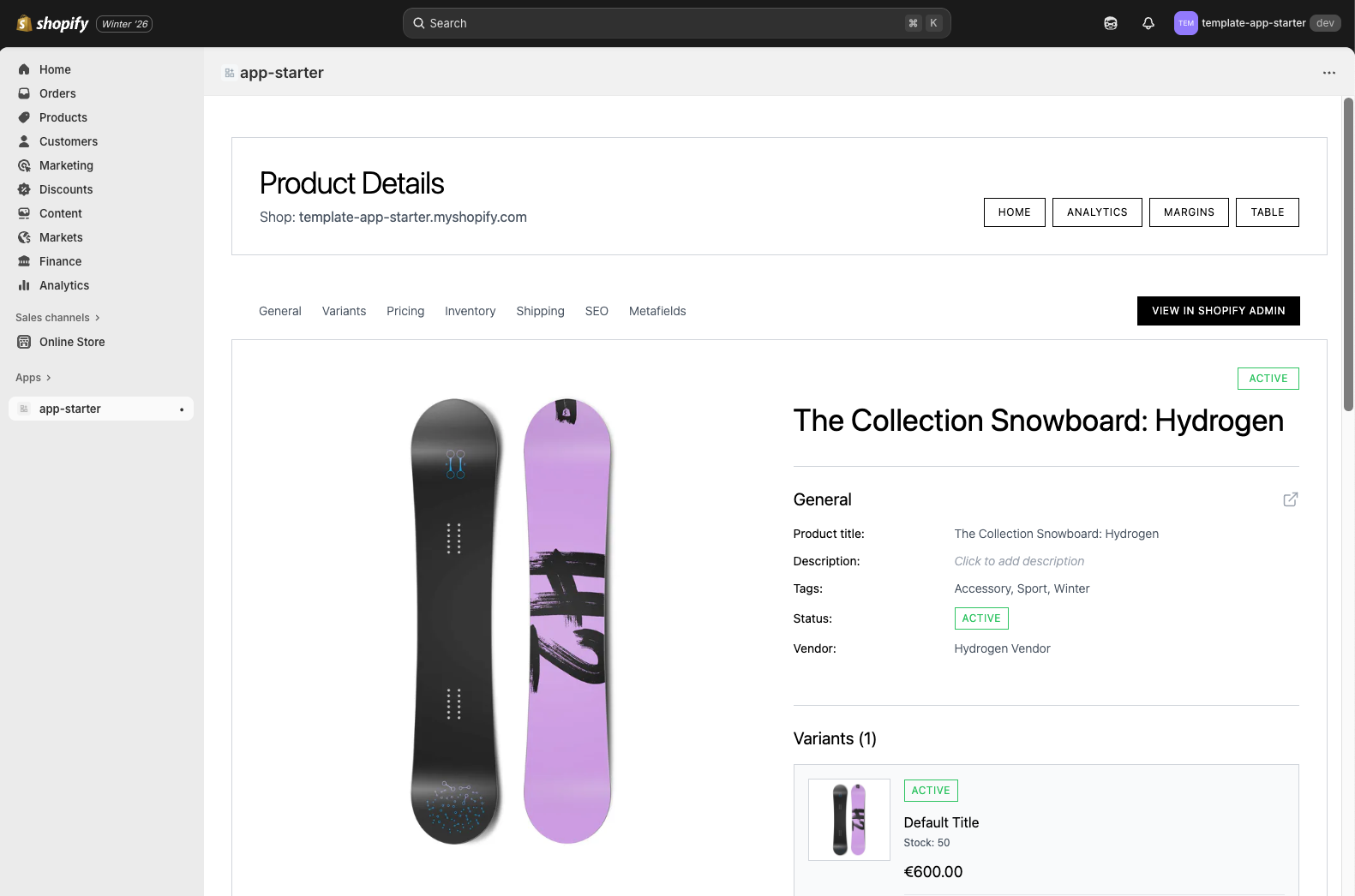Screen dimensions: 1355x896
Task: Navigate to Marketing via its megaphone icon
Action: (x=24, y=165)
